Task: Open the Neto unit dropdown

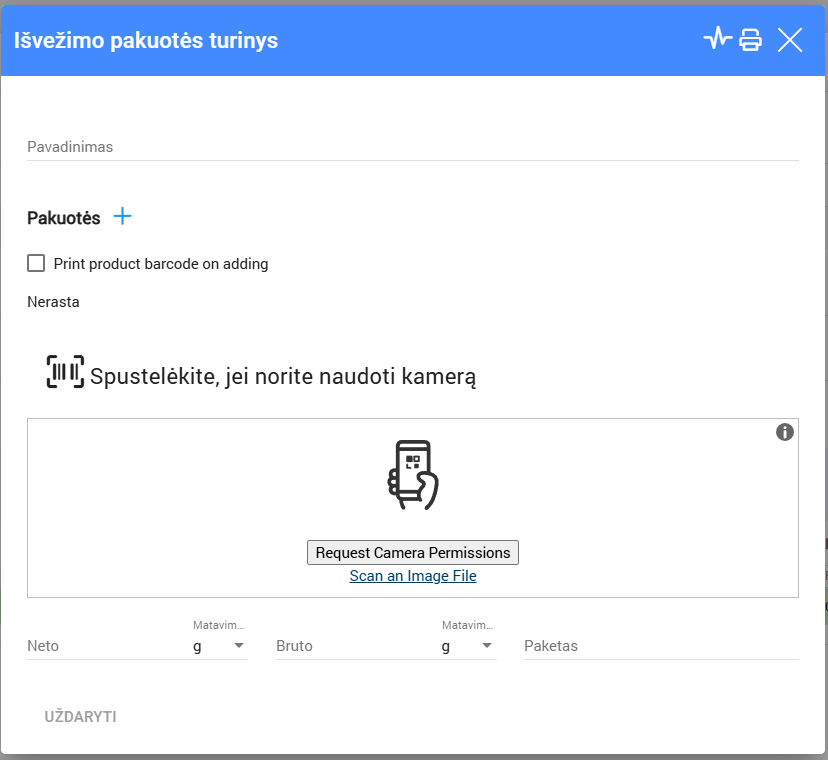Action: click(x=219, y=646)
